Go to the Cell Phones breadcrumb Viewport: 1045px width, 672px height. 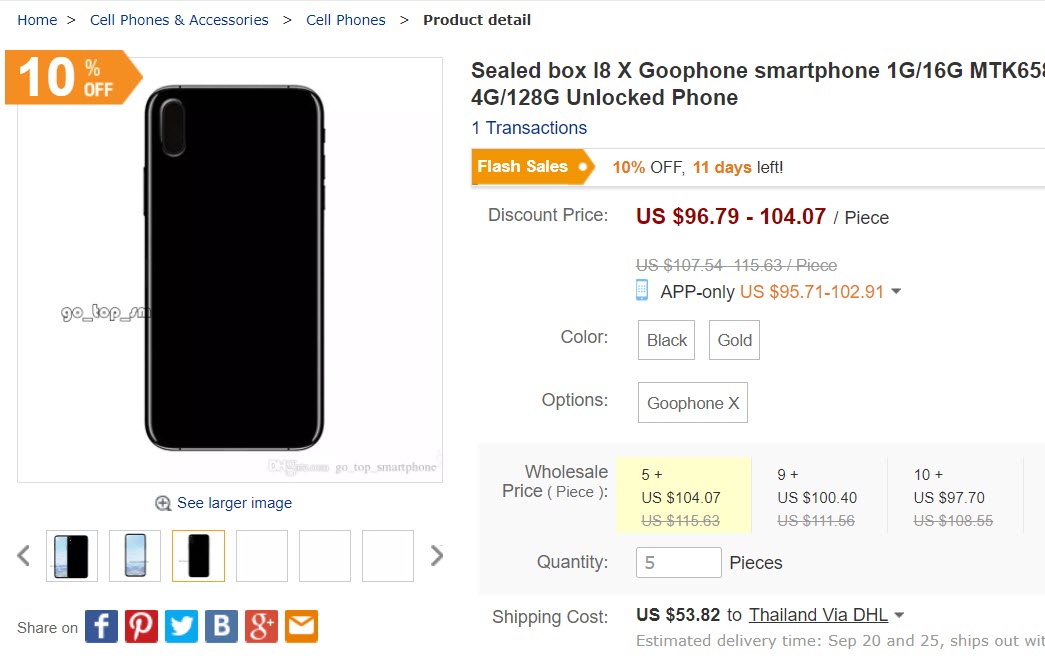pyautogui.click(x=345, y=19)
